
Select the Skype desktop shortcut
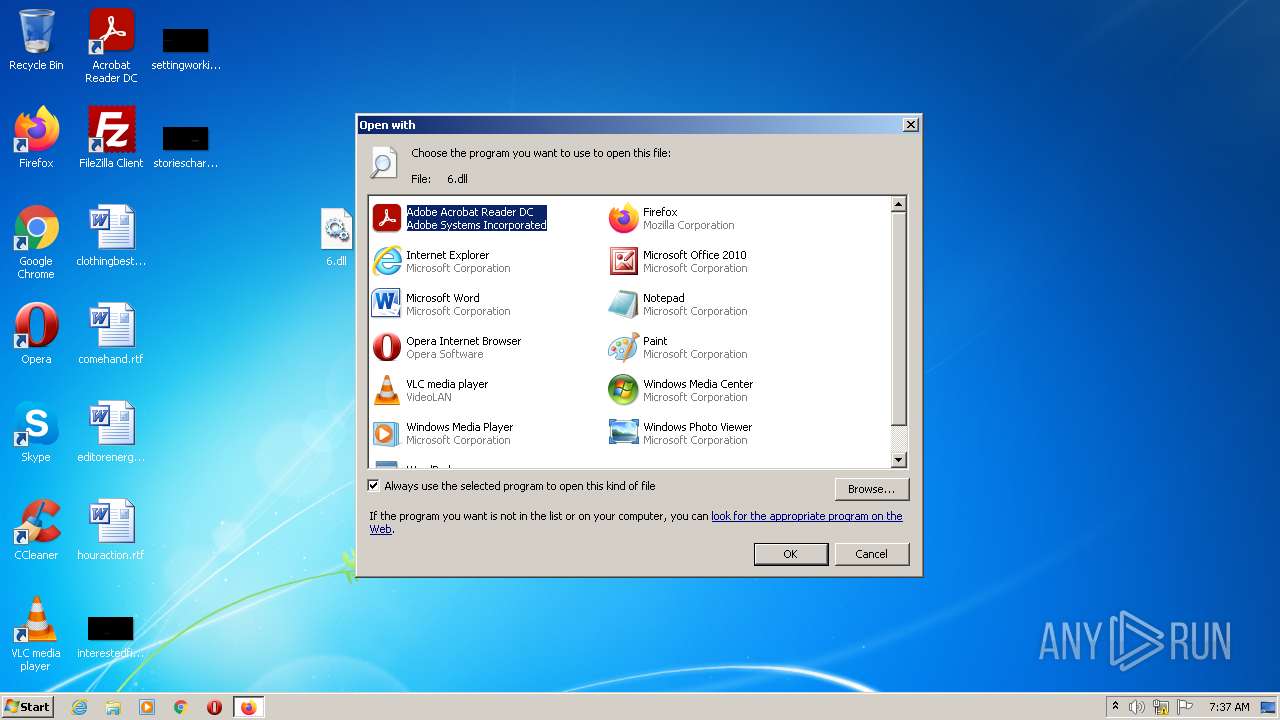(x=36, y=432)
